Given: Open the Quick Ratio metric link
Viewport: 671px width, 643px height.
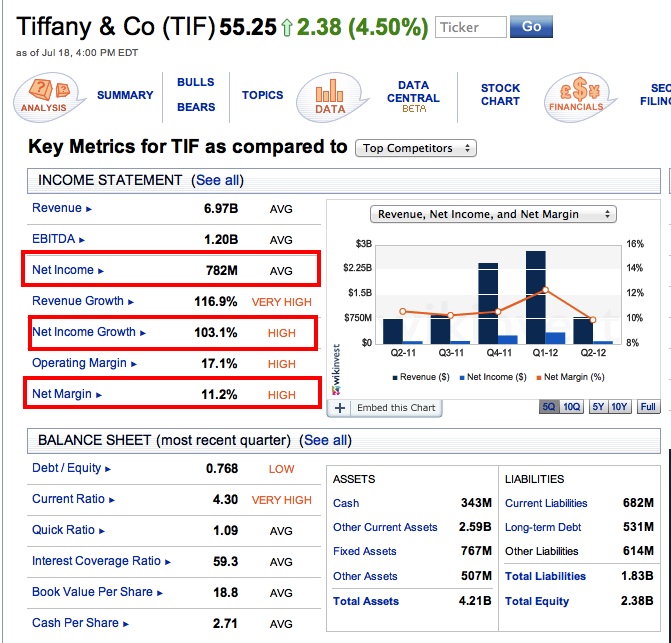Looking at the screenshot, I should (63, 530).
